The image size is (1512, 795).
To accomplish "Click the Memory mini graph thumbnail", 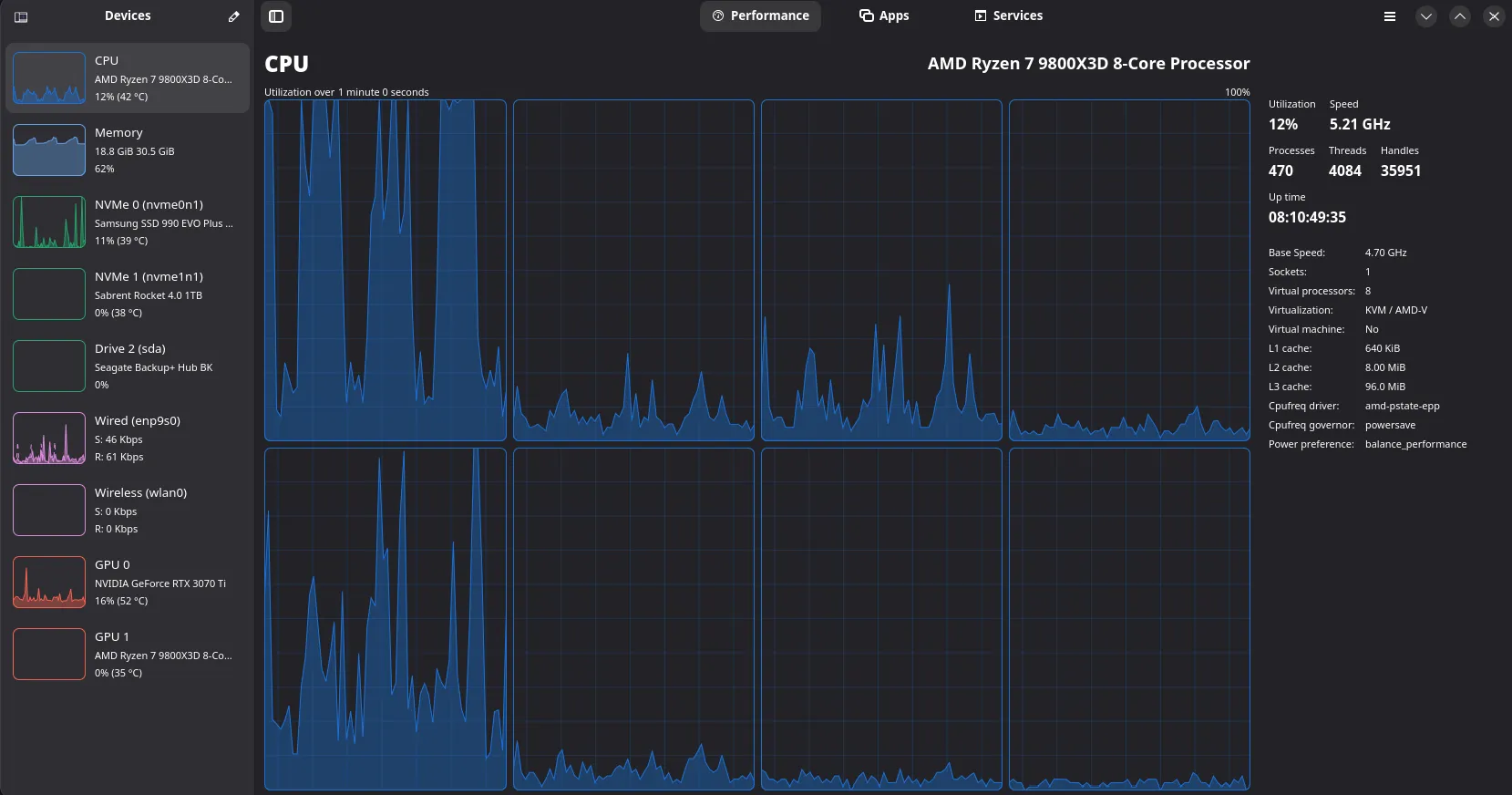I will (x=49, y=150).
